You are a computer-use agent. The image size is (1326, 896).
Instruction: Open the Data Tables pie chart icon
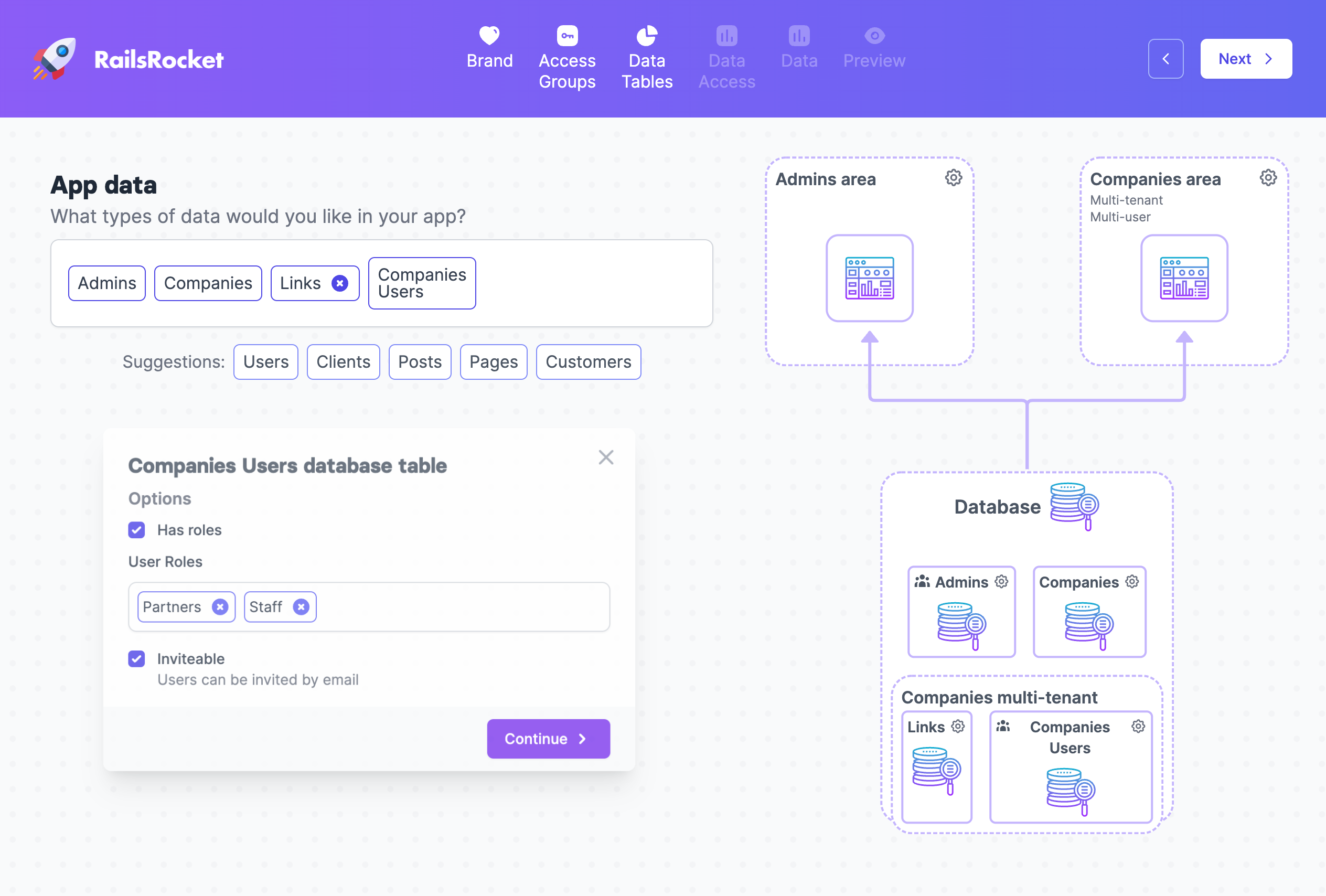tap(647, 35)
